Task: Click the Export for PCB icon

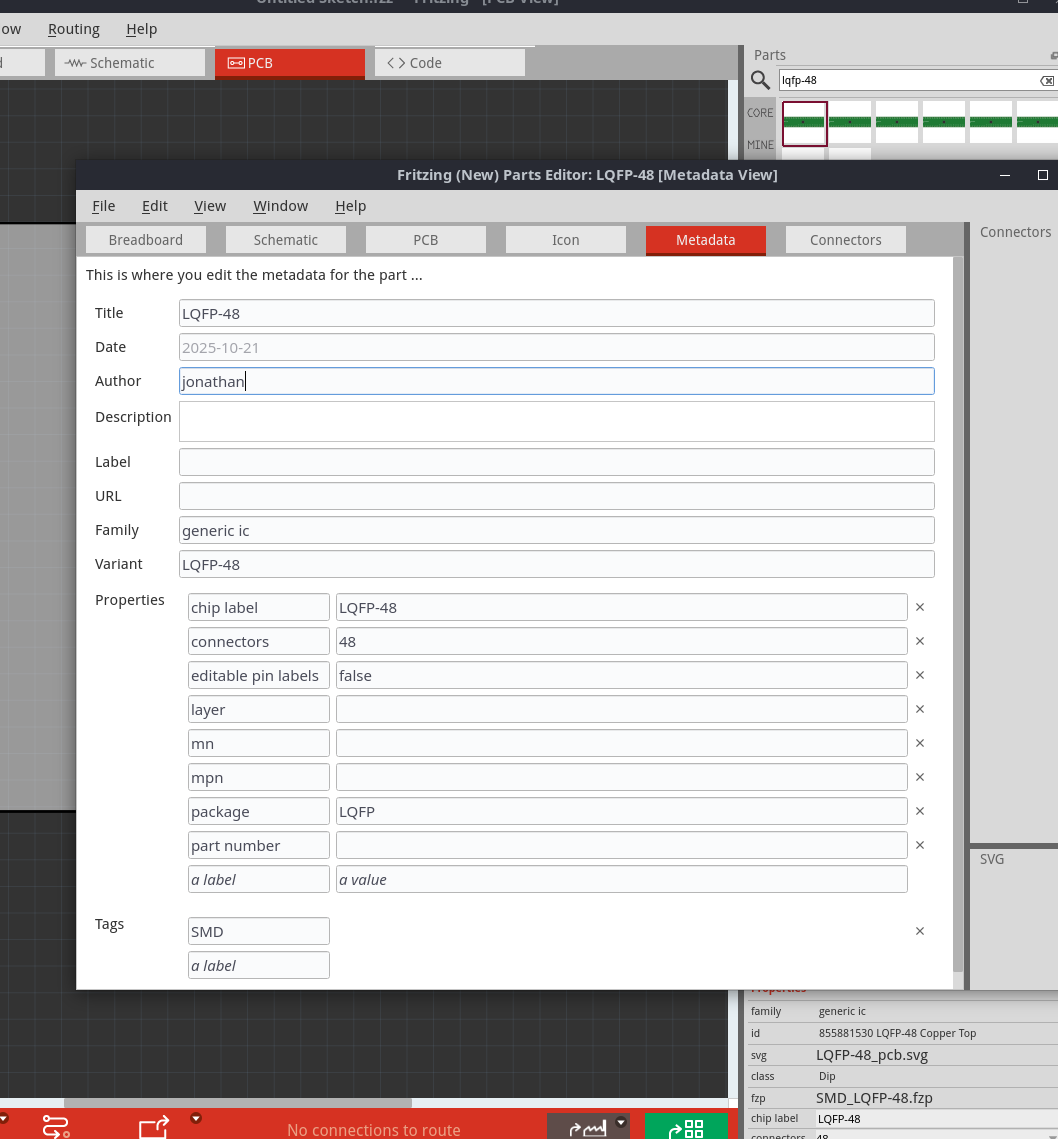Action: tap(153, 1127)
